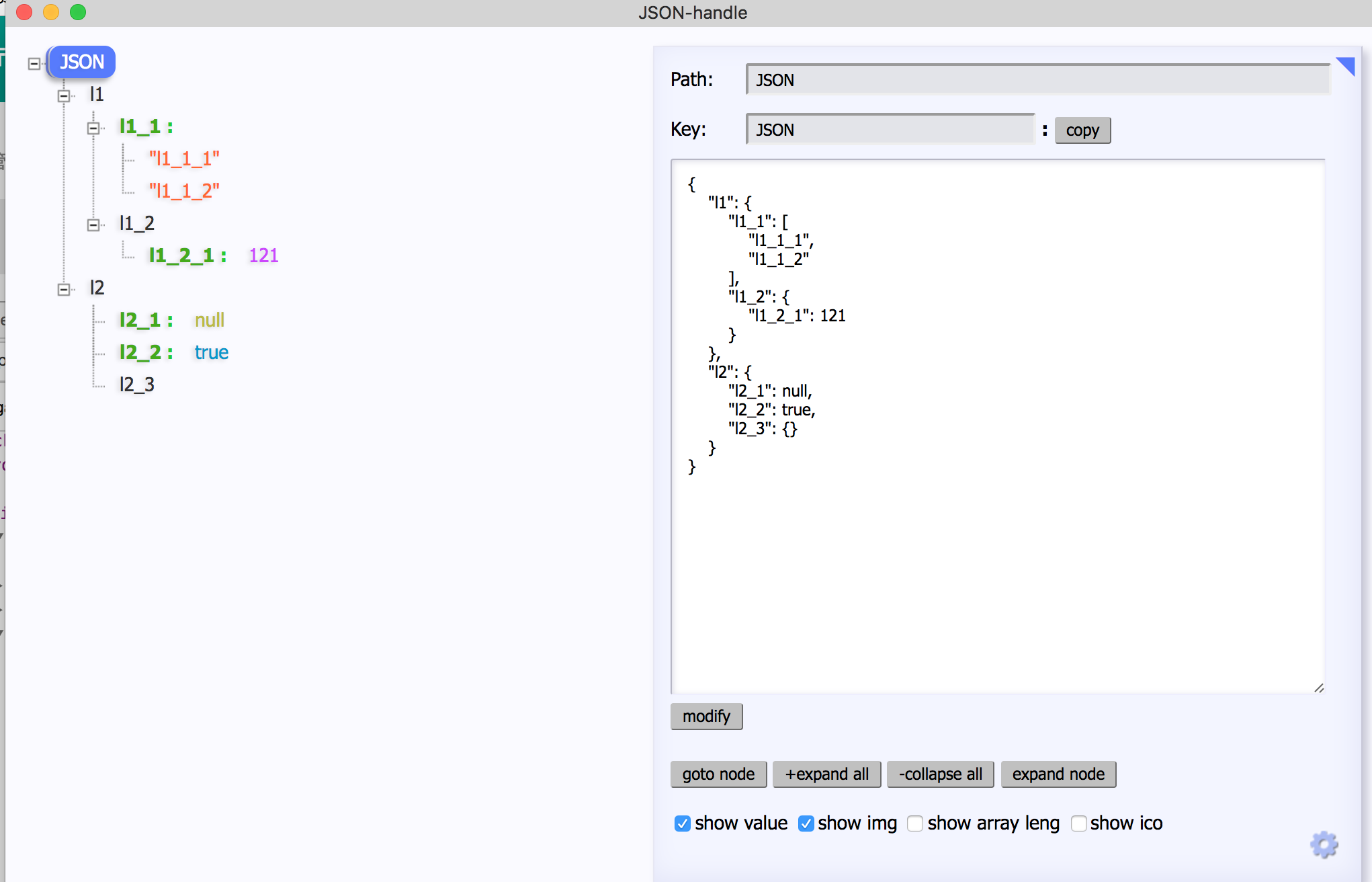The width and height of the screenshot is (1372, 882).
Task: Click the expand node button
Action: click(x=1058, y=774)
